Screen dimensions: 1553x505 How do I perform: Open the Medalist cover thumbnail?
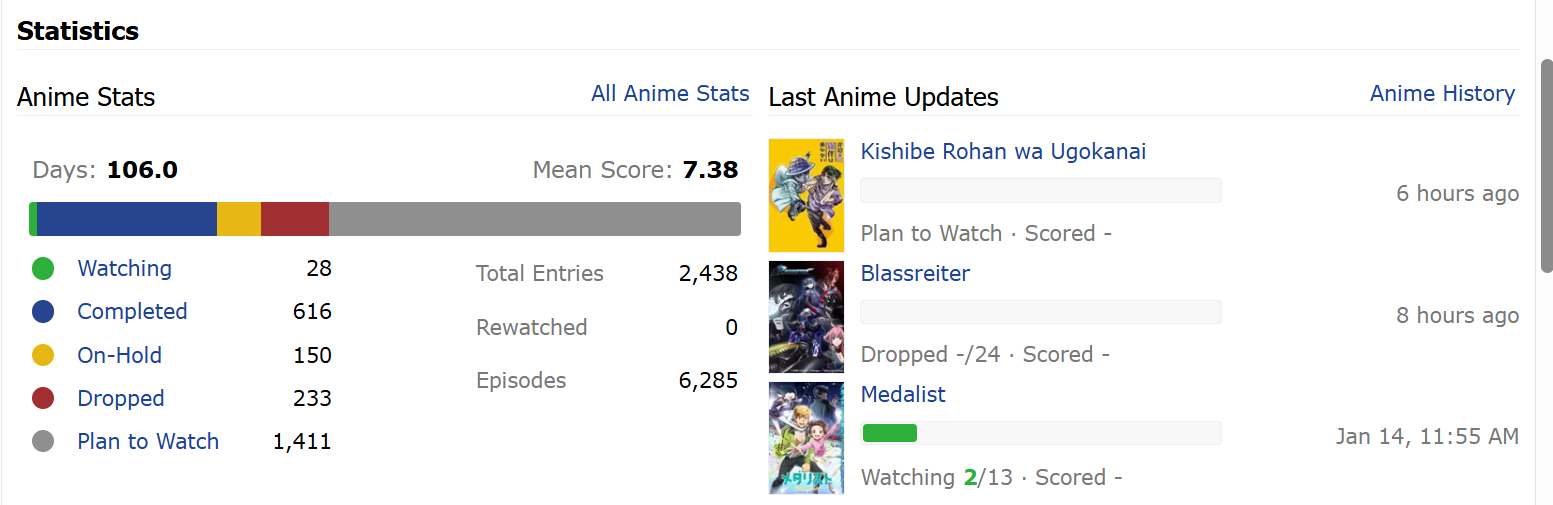point(806,438)
